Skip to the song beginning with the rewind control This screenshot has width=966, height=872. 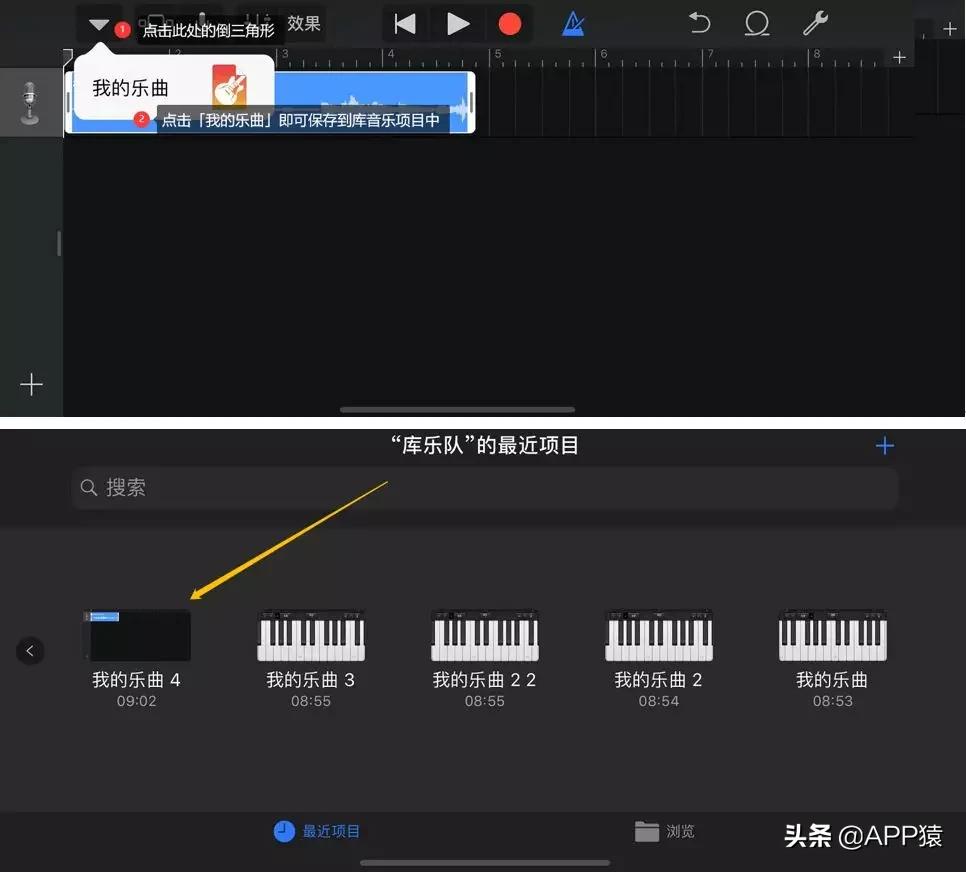coord(405,23)
